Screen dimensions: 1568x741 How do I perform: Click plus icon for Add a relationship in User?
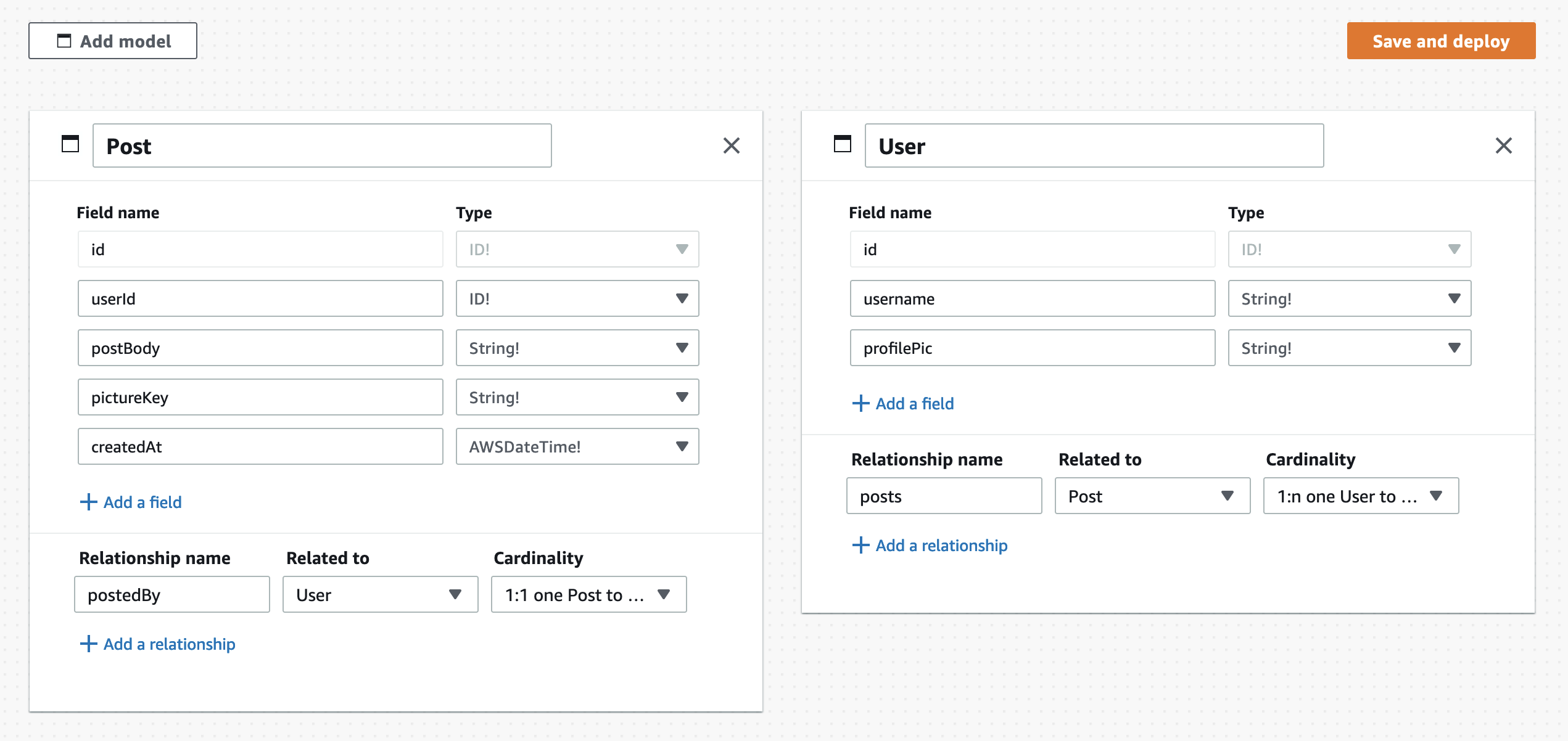(860, 545)
